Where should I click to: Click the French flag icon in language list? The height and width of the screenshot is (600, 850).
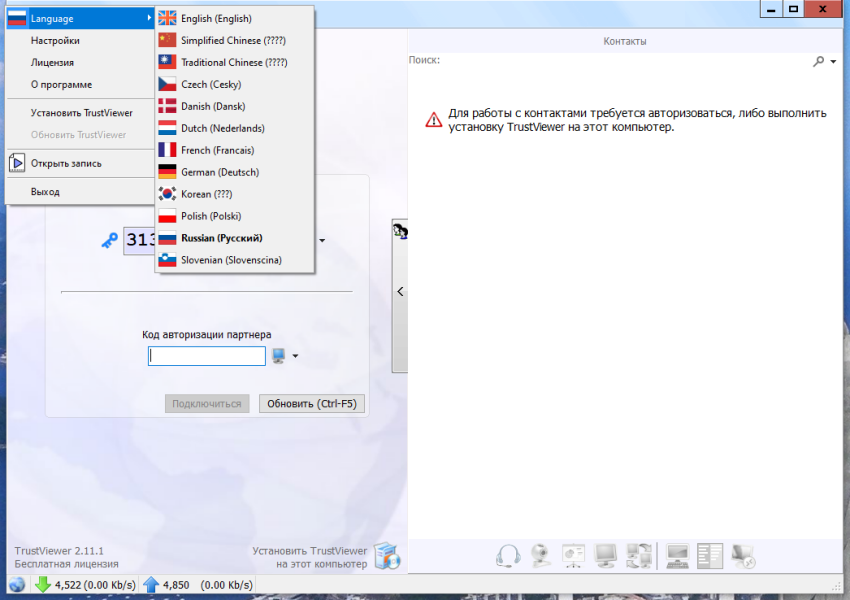tap(167, 150)
